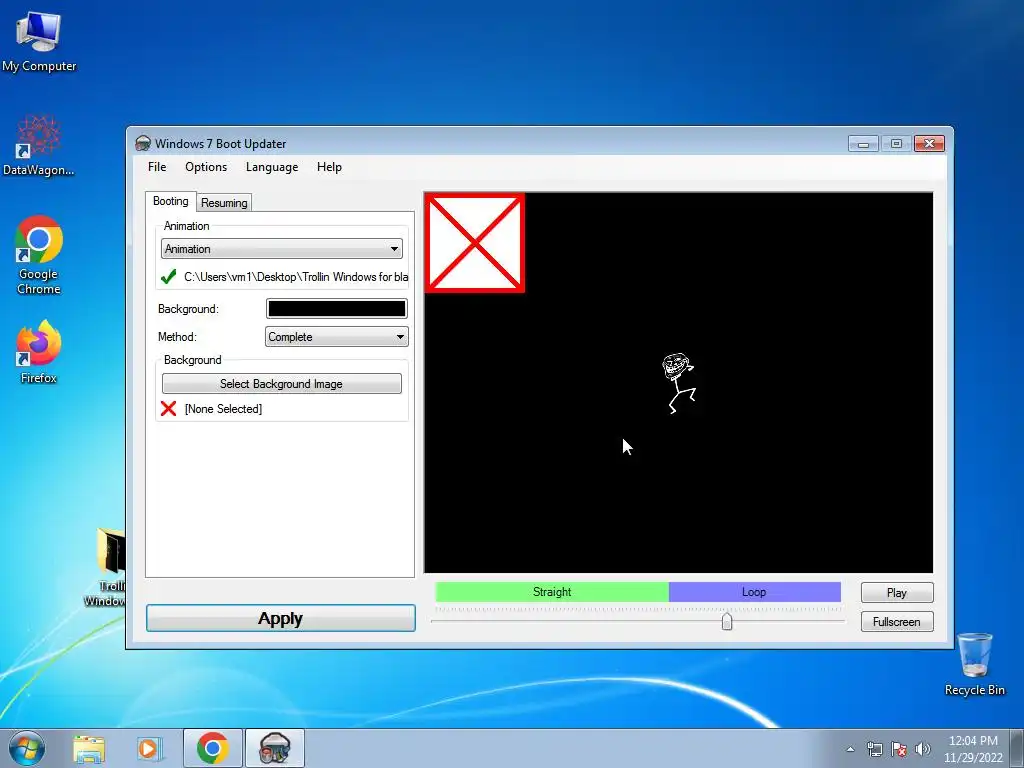
Task: Open the File menu
Action: 157,167
